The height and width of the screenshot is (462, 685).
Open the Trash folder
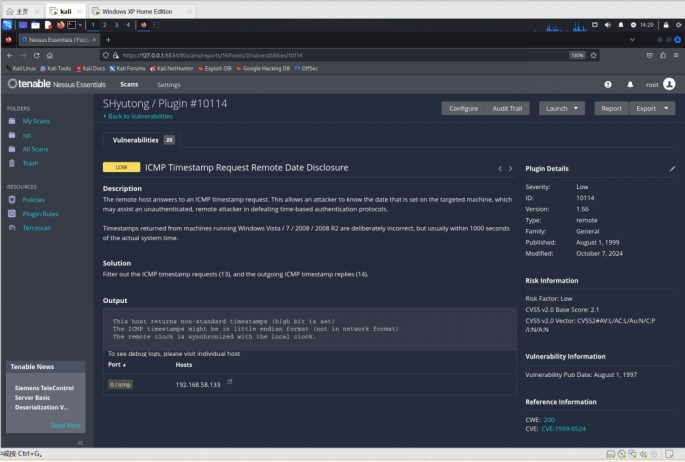[31, 163]
